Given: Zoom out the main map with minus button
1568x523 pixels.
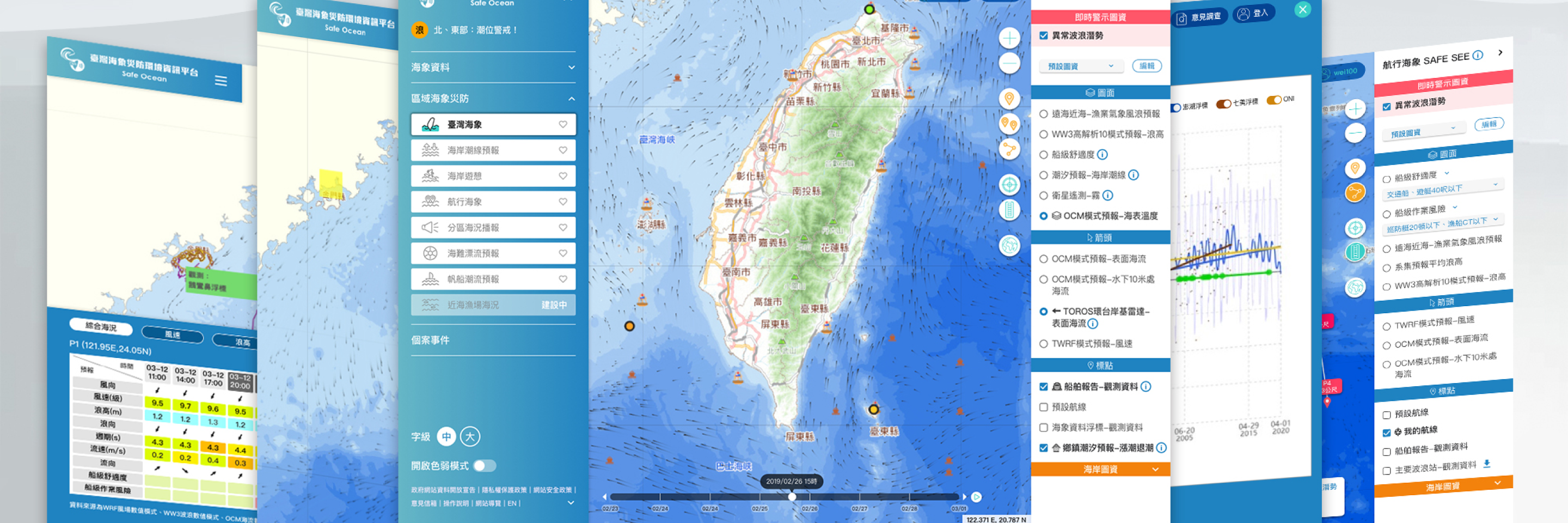Looking at the screenshot, I should pos(1009,63).
